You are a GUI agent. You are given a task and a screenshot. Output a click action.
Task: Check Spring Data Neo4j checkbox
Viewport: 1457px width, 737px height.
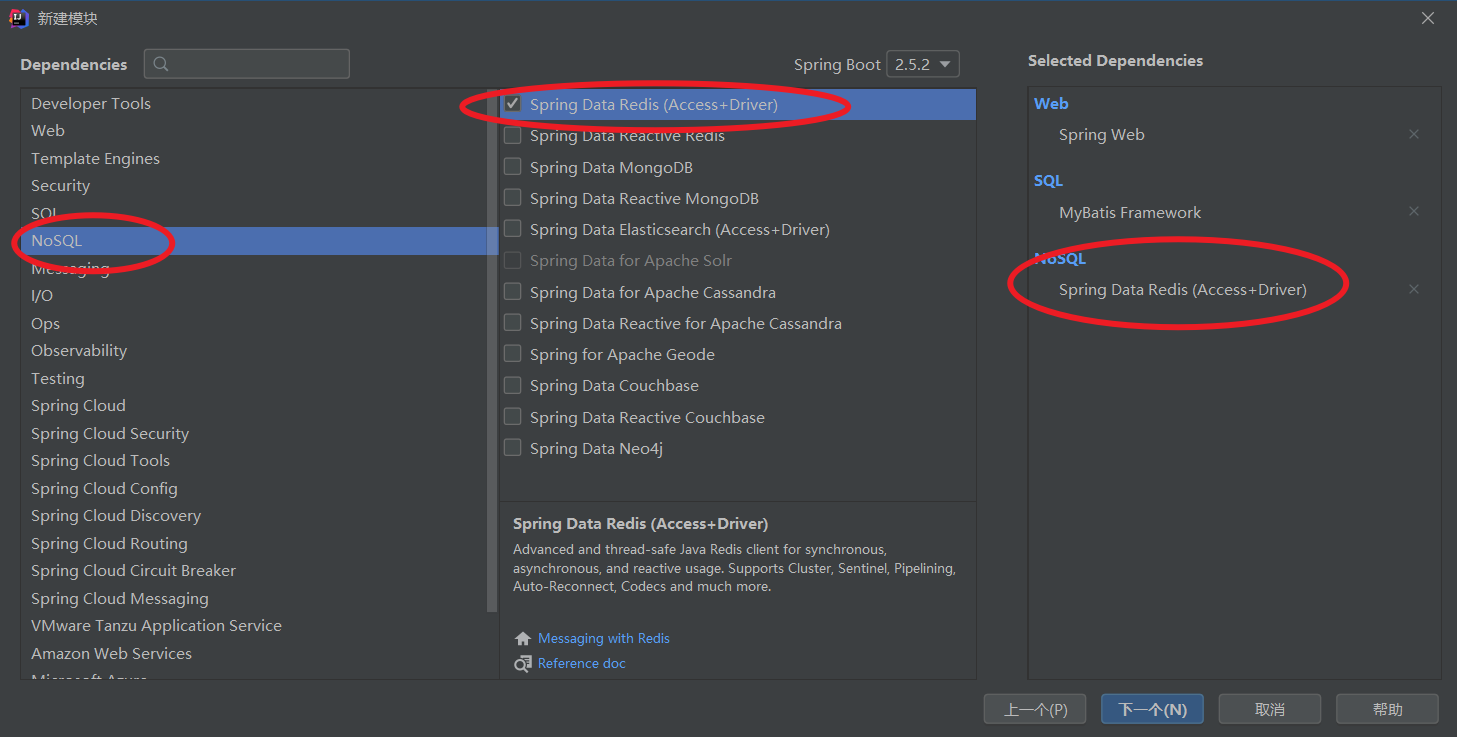pyautogui.click(x=512, y=448)
